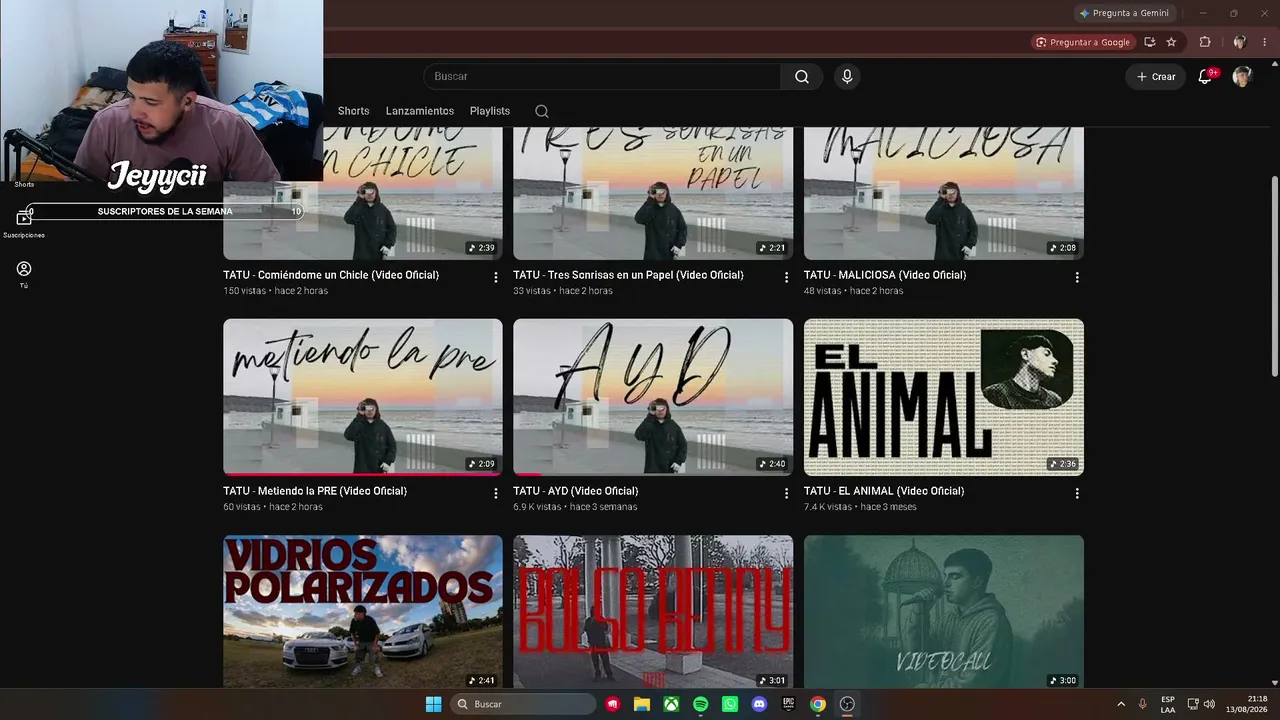The image size is (1280, 720).
Task: Click the page vertical scrollbar thumb
Action: click(1274, 277)
